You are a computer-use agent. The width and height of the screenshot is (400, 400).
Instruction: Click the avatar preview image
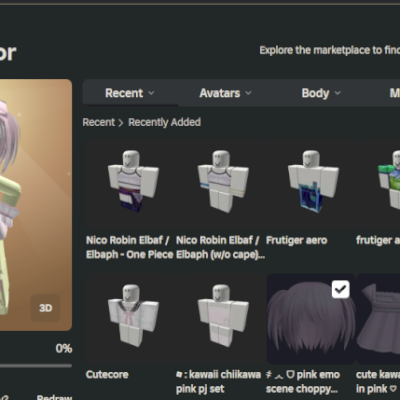click(36, 205)
